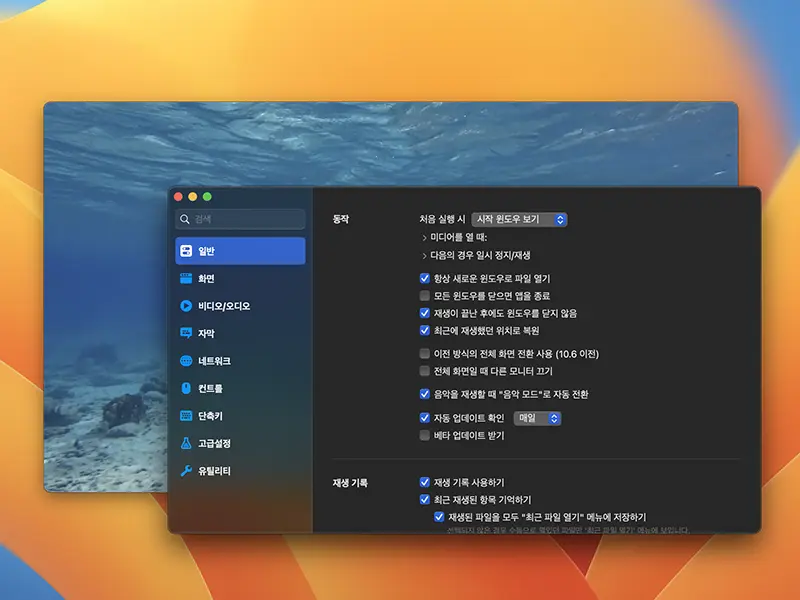Image resolution: width=800 pixels, height=600 pixels.
Task: Click the 동작 section label
Action: [x=341, y=219]
